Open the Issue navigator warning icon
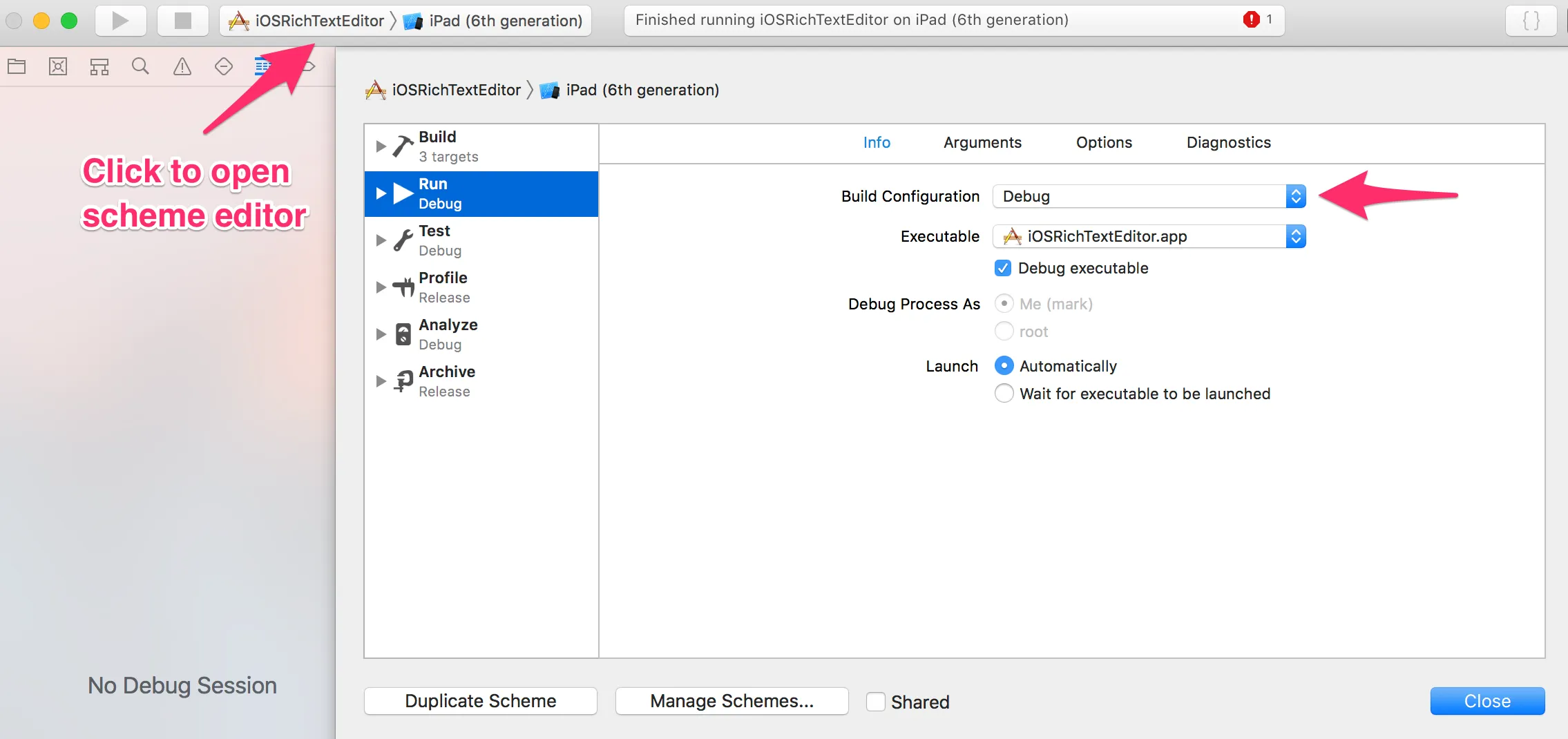 click(182, 66)
